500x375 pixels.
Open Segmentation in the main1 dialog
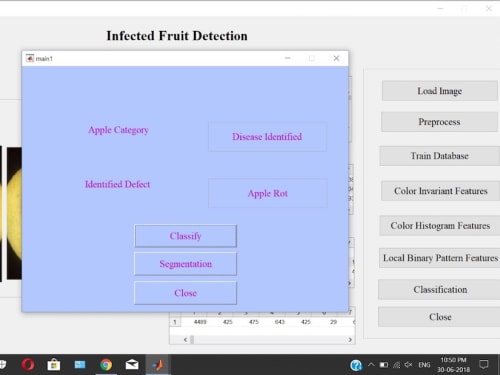point(185,264)
